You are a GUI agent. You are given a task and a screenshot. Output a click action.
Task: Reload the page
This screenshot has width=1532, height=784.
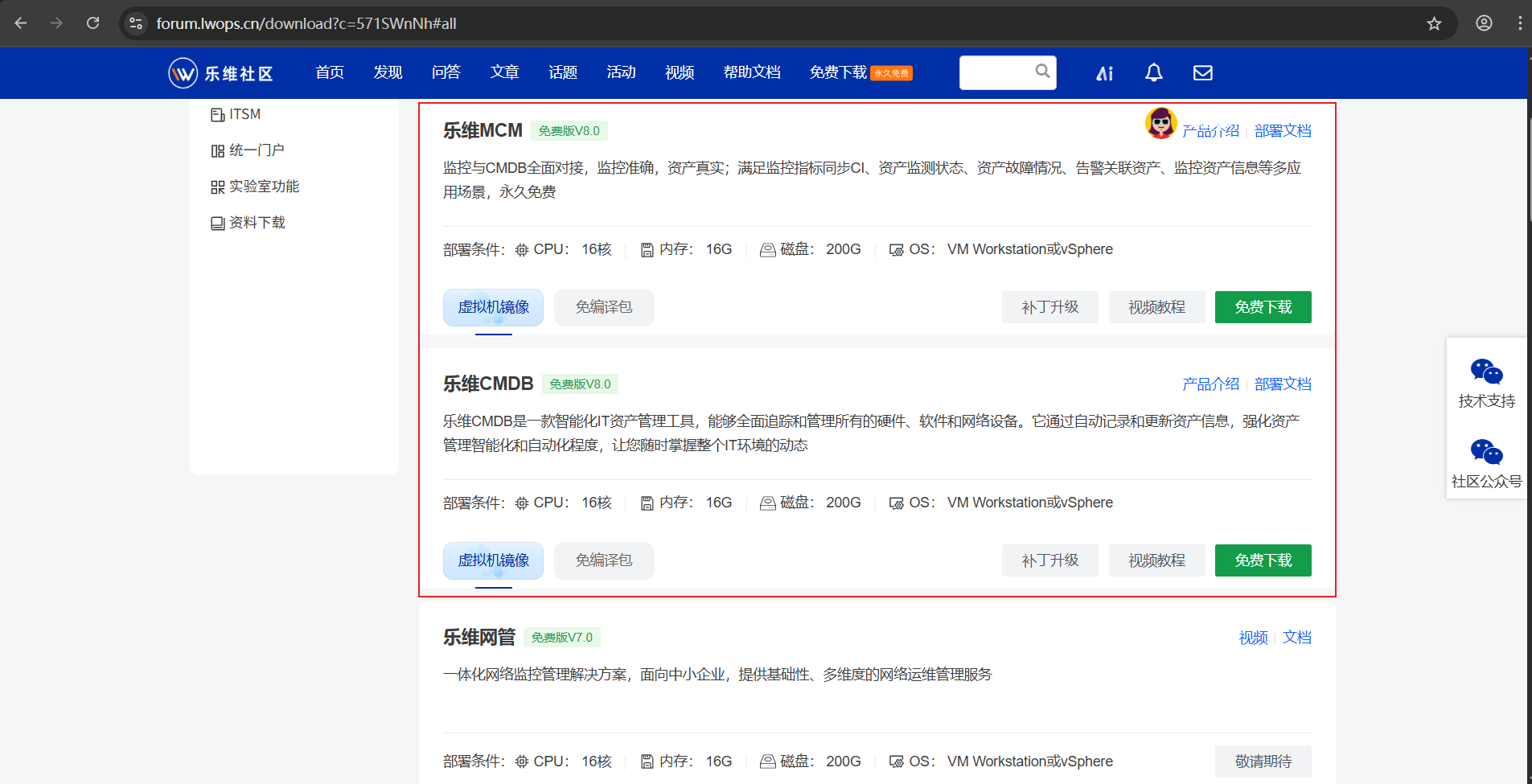93,23
